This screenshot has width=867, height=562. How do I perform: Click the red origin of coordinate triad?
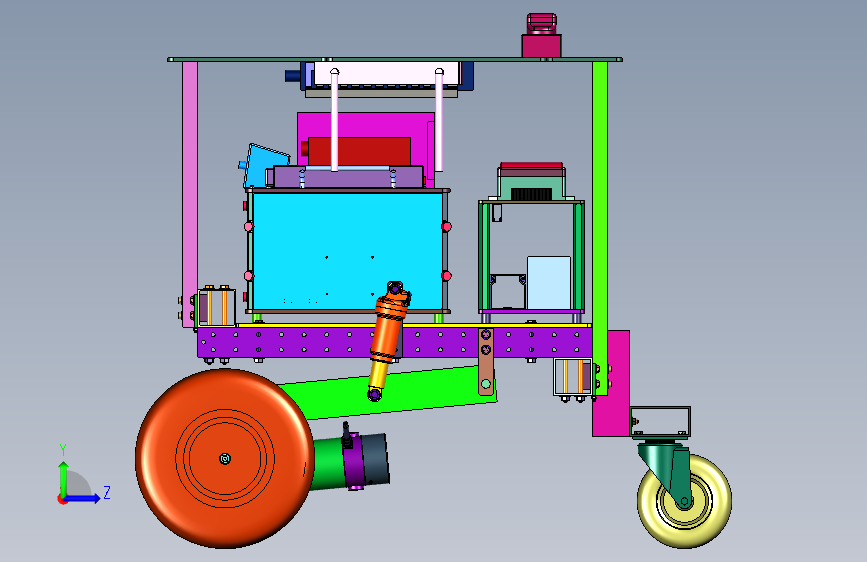pyautogui.click(x=62, y=499)
